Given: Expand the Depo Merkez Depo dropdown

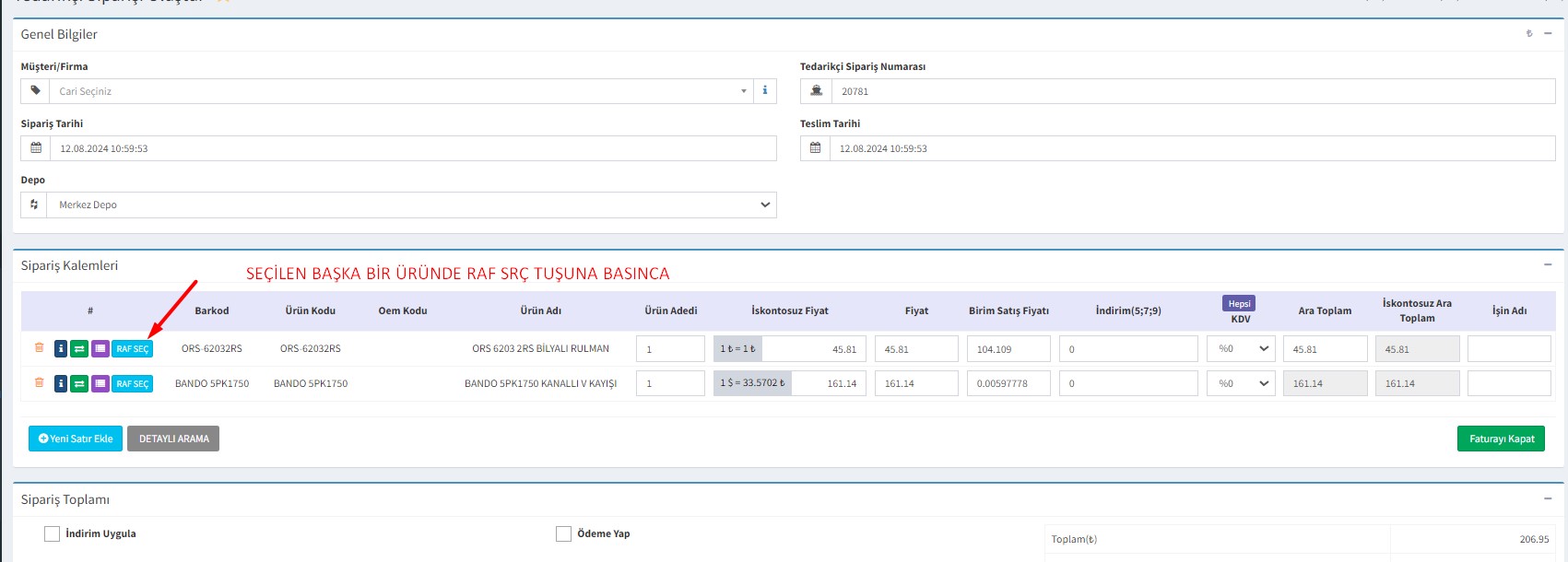Looking at the screenshot, I should 413,205.
